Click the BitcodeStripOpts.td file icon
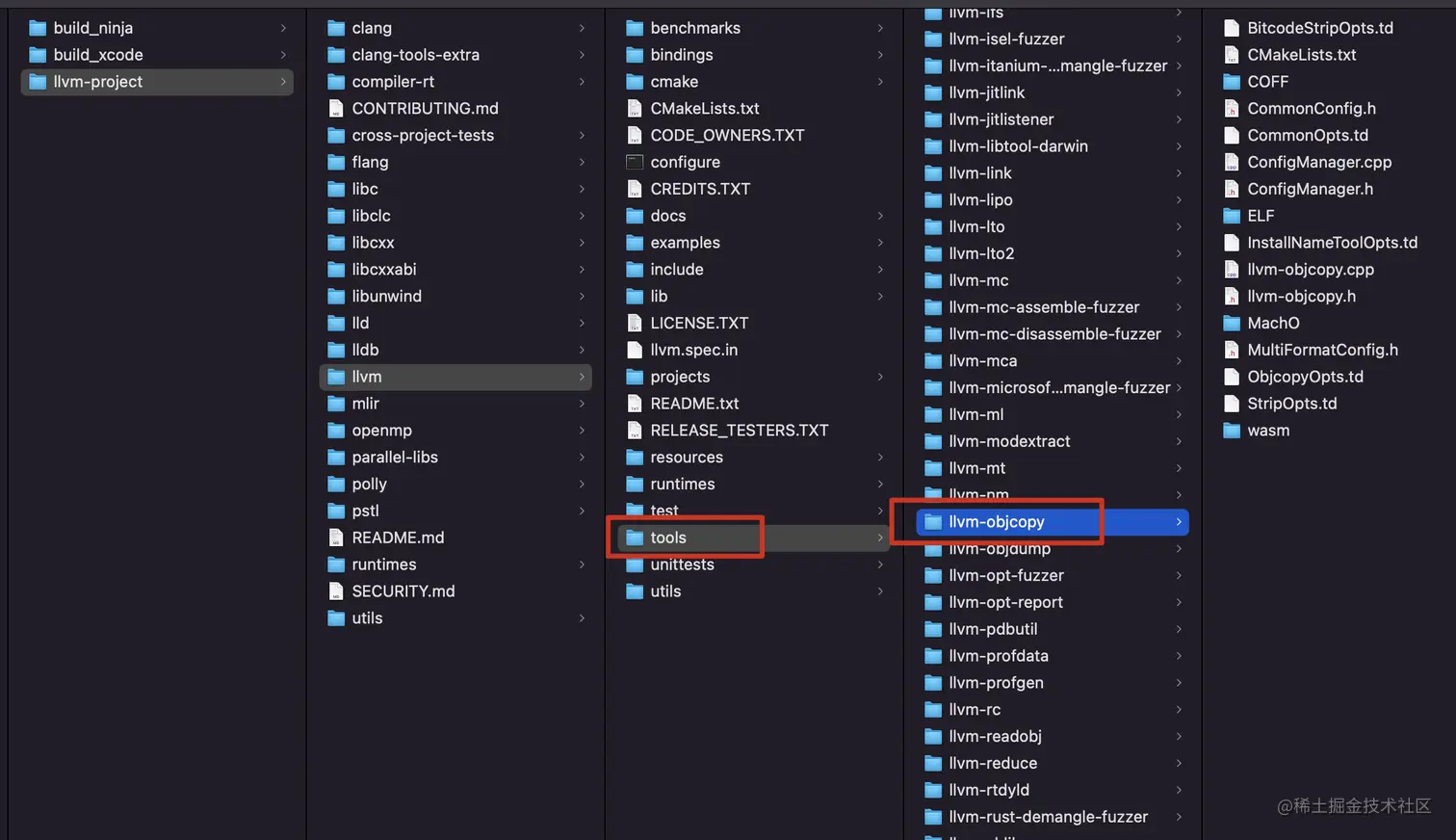1456x840 pixels. tap(1232, 28)
